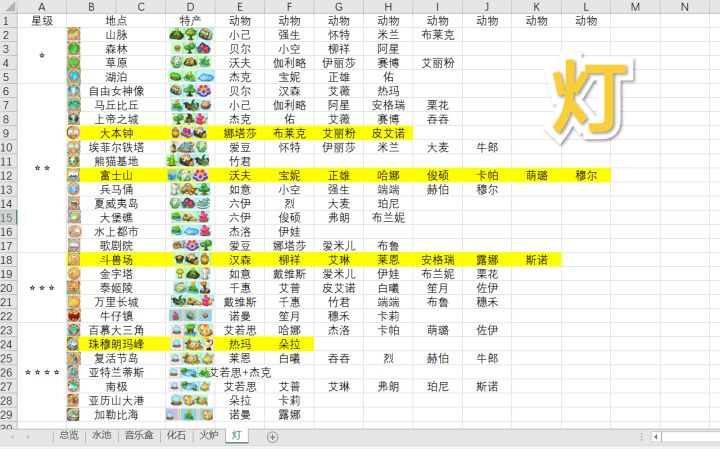This screenshot has width=720, height=449.
Task: Click the specialty icons in 大本钟 row
Action: click(x=189, y=133)
